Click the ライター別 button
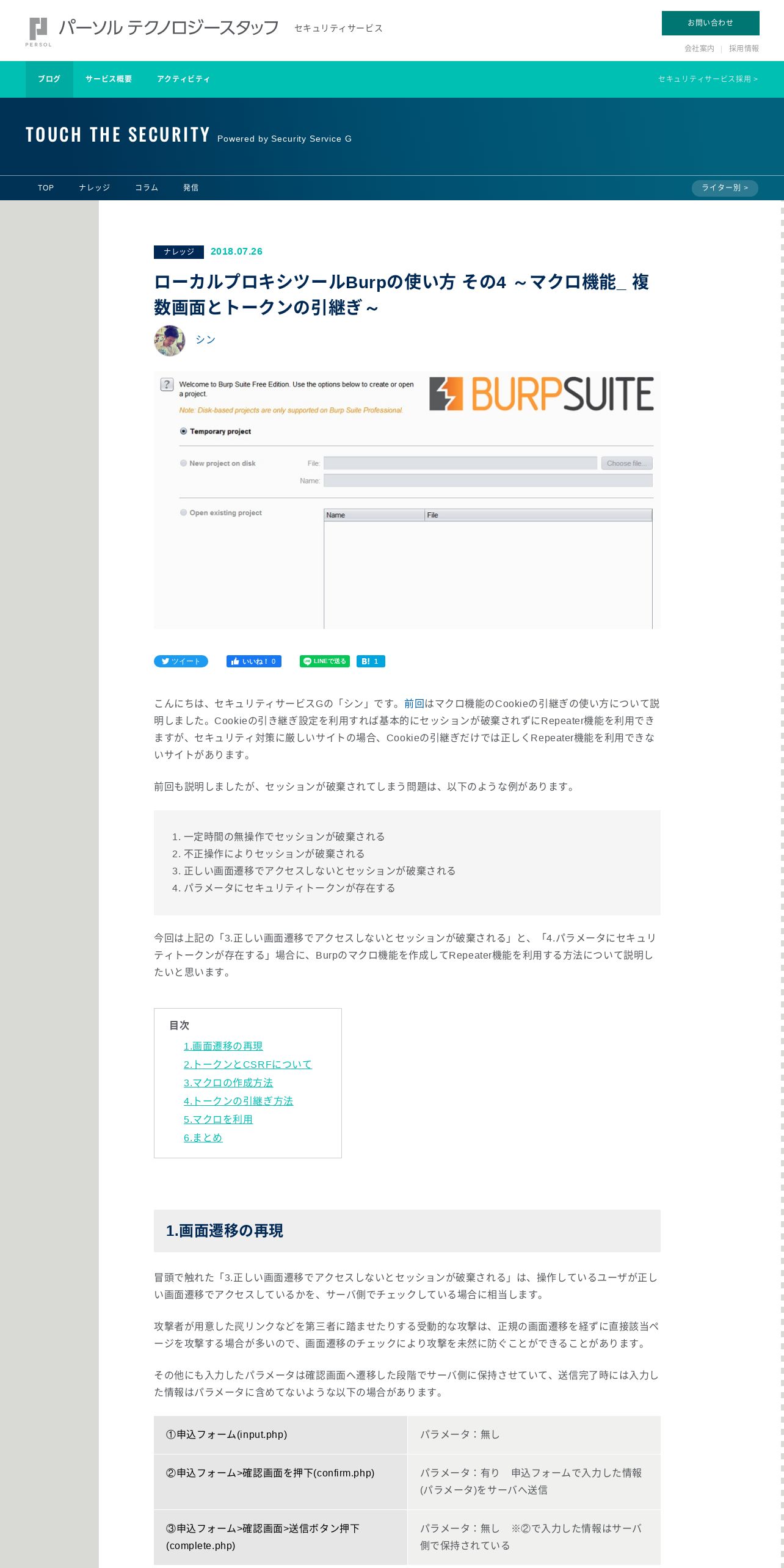 pyautogui.click(x=725, y=188)
